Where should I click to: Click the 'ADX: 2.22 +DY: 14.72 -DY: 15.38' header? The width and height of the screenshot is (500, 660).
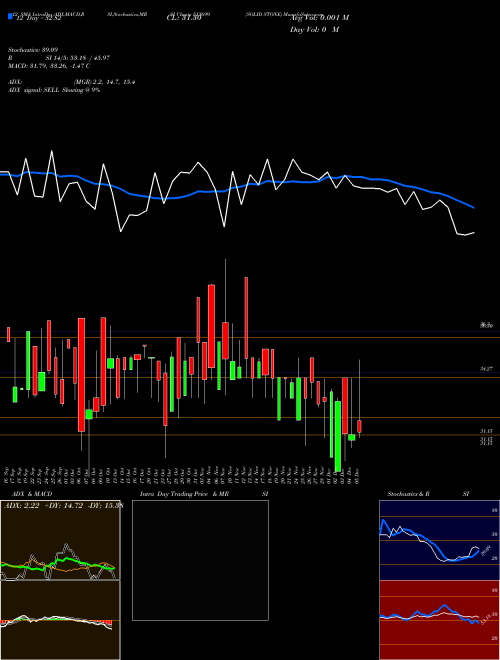tap(64, 505)
